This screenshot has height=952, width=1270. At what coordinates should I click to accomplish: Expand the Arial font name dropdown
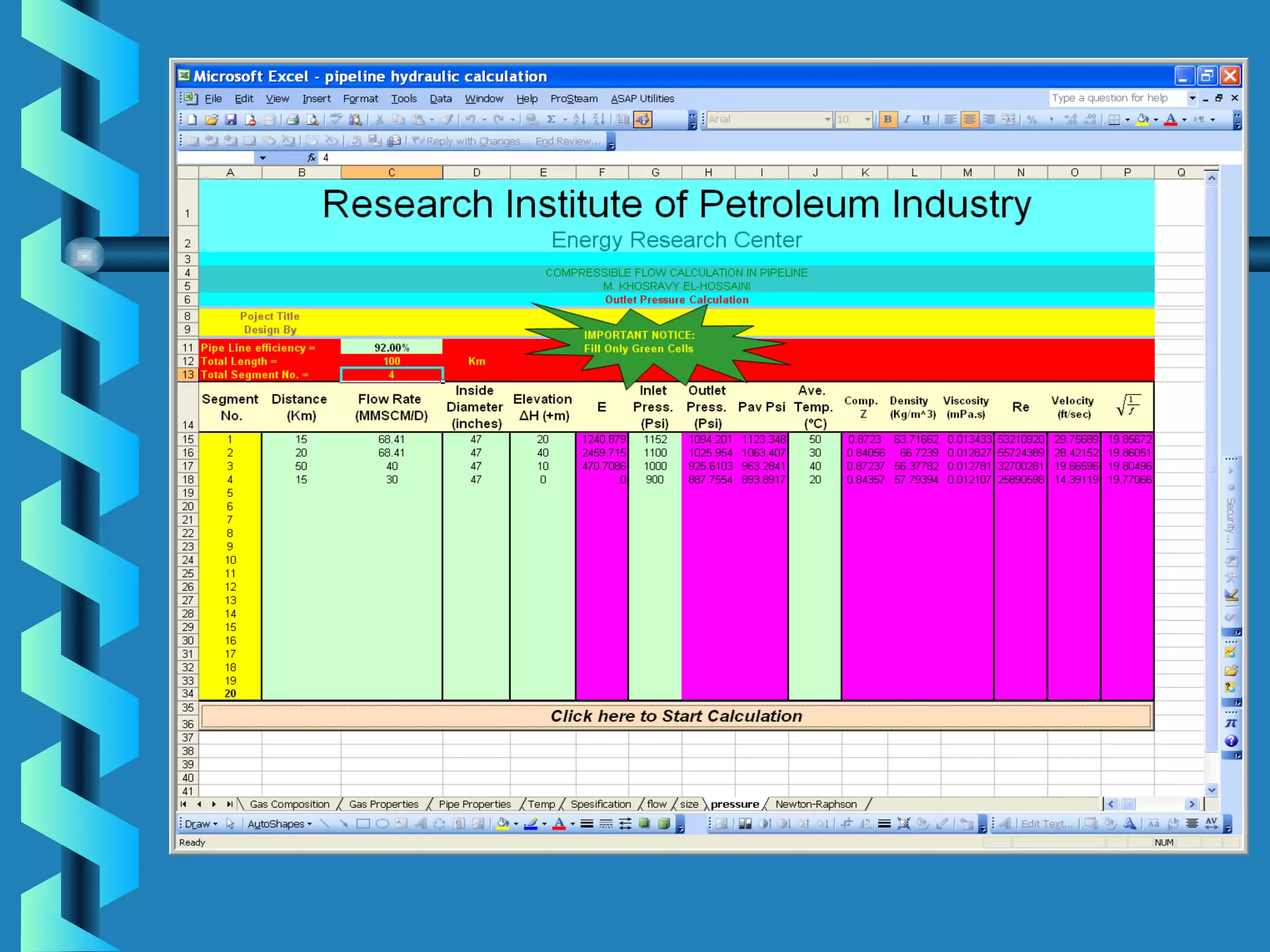(827, 120)
